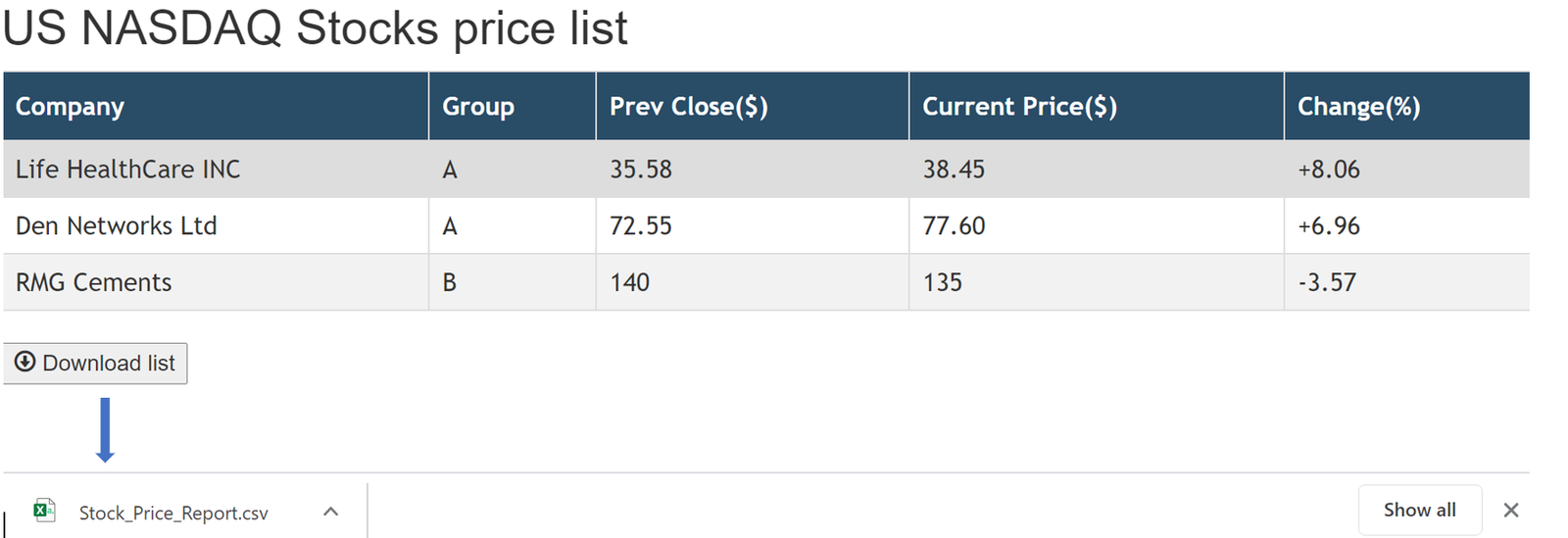The width and height of the screenshot is (1568, 538).
Task: Close the downloads bar
Action: click(x=1511, y=511)
